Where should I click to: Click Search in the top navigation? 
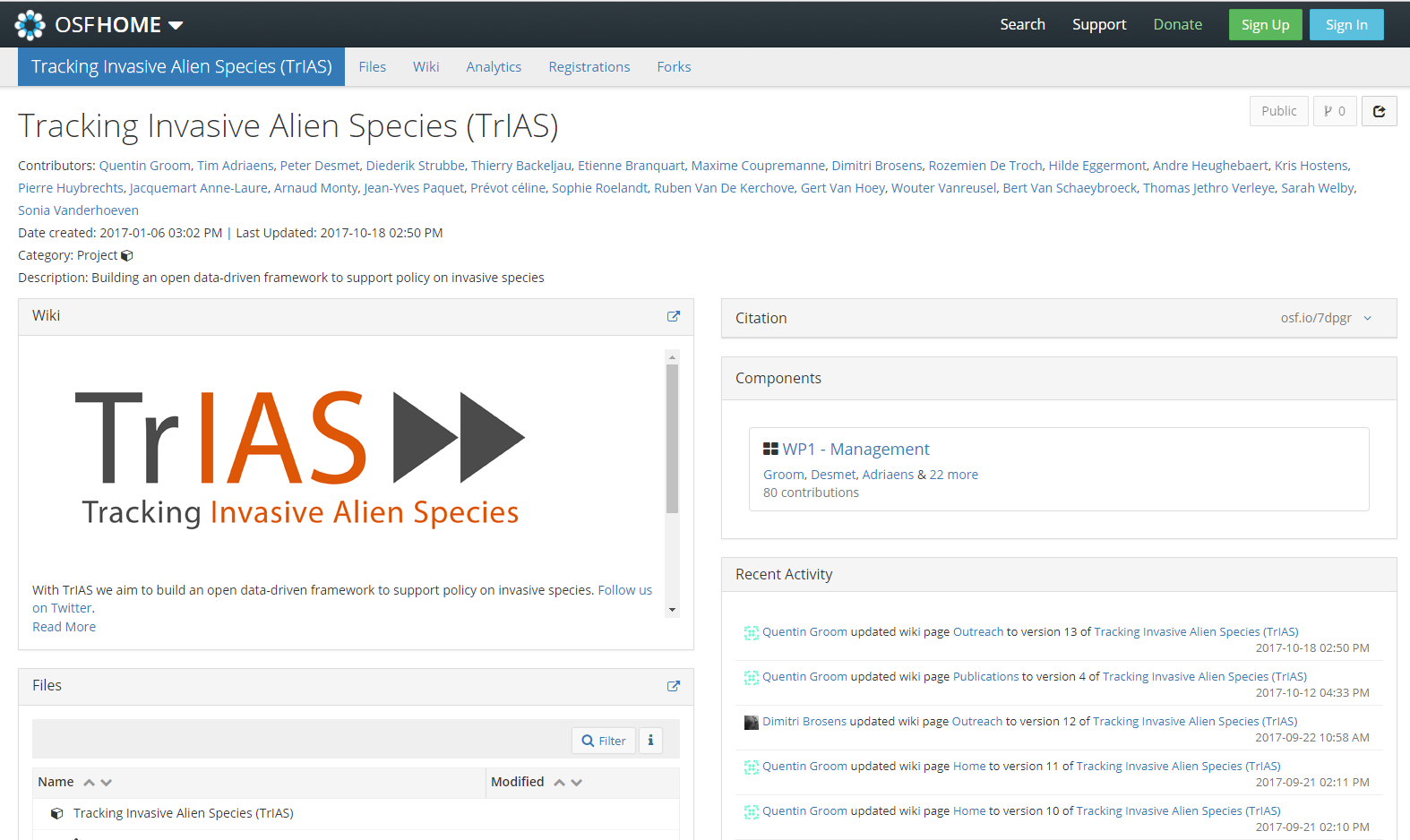[1022, 24]
